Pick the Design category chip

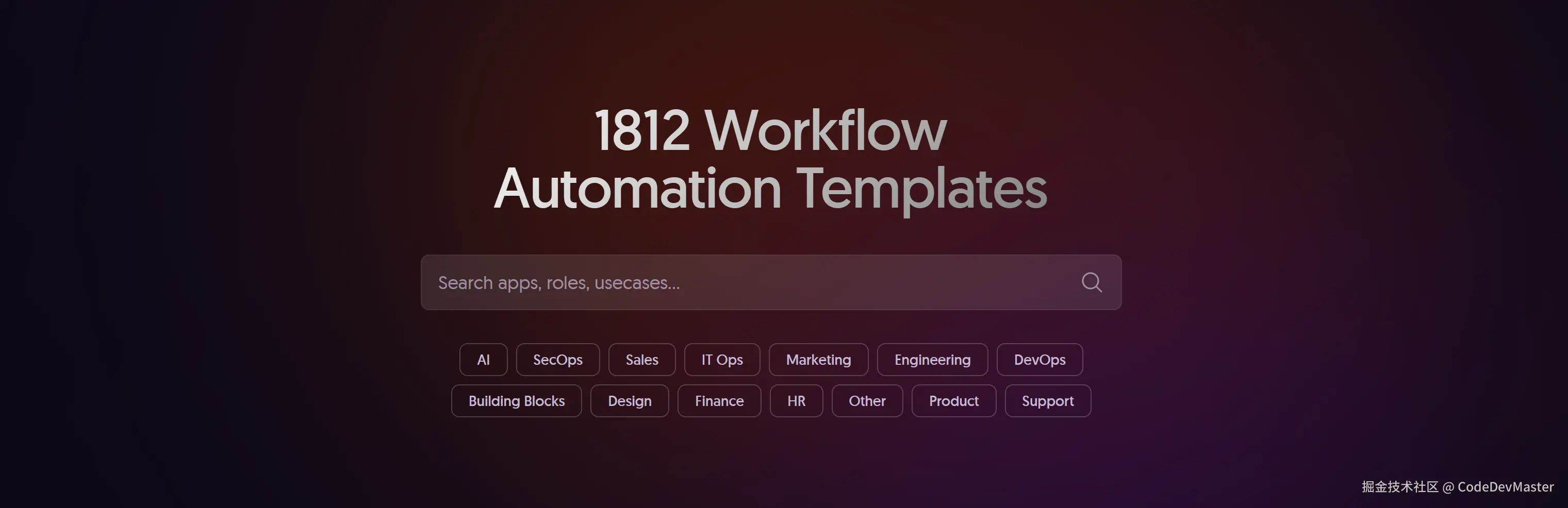tap(630, 401)
